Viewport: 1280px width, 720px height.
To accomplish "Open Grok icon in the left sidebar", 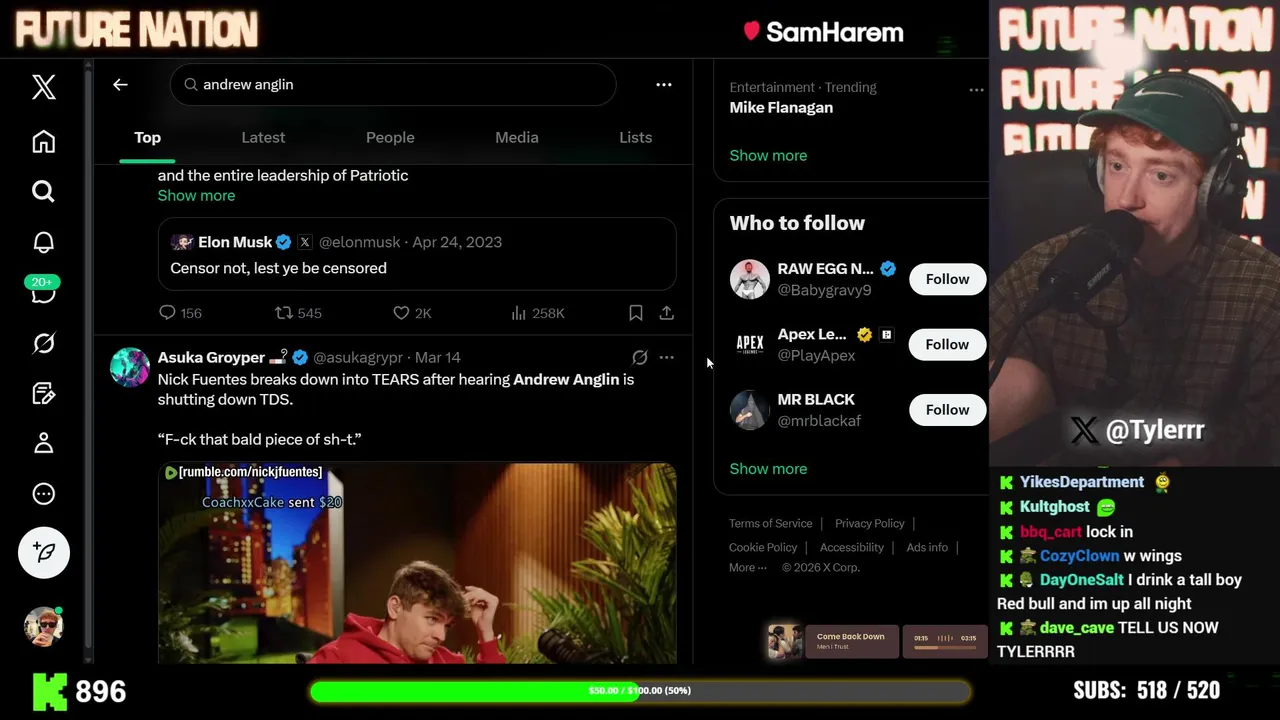I will (x=43, y=343).
